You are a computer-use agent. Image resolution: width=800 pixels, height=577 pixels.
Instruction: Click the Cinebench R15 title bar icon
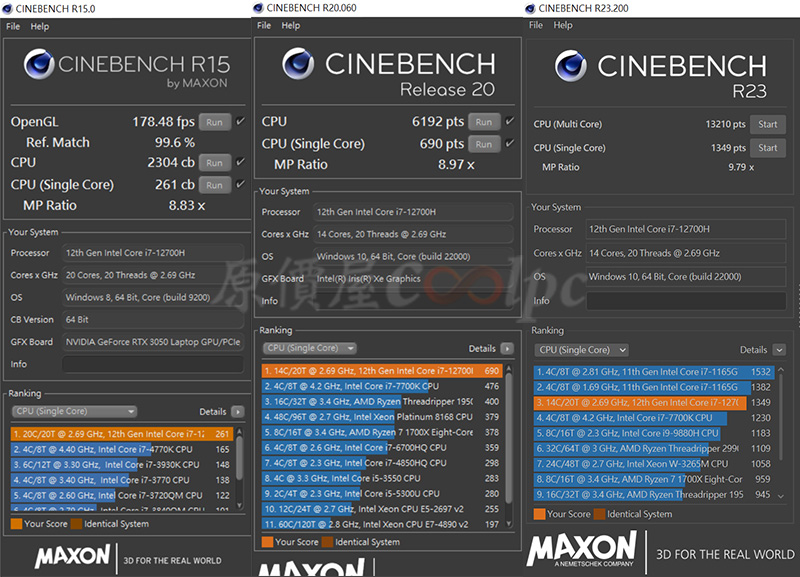(x=8, y=9)
